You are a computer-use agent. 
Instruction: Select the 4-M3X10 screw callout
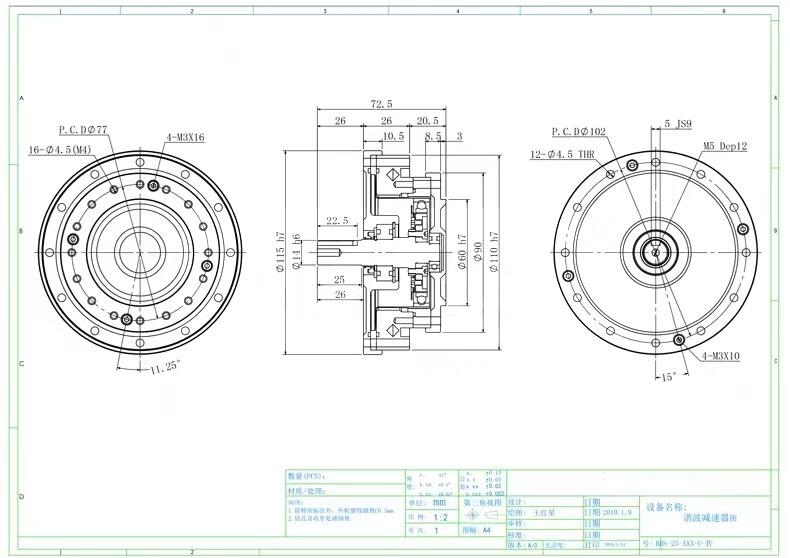tap(718, 355)
